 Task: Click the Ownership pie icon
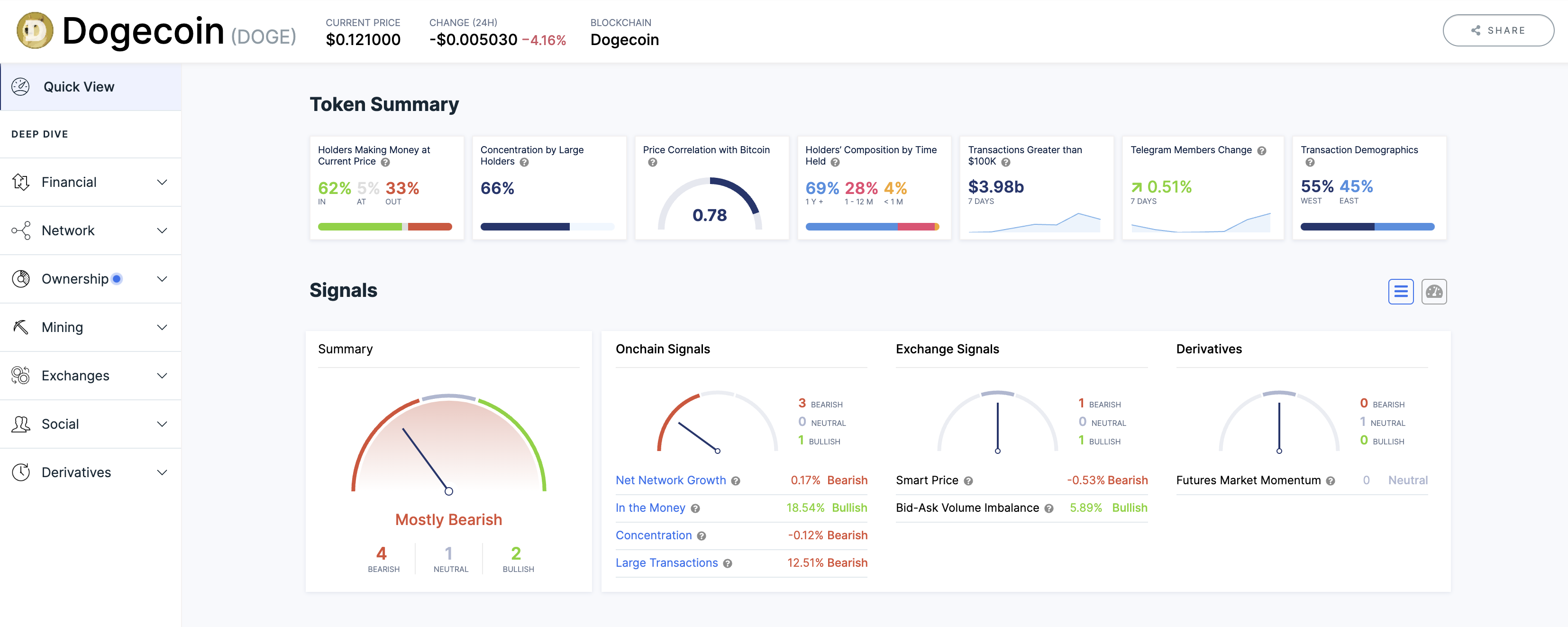[21, 279]
